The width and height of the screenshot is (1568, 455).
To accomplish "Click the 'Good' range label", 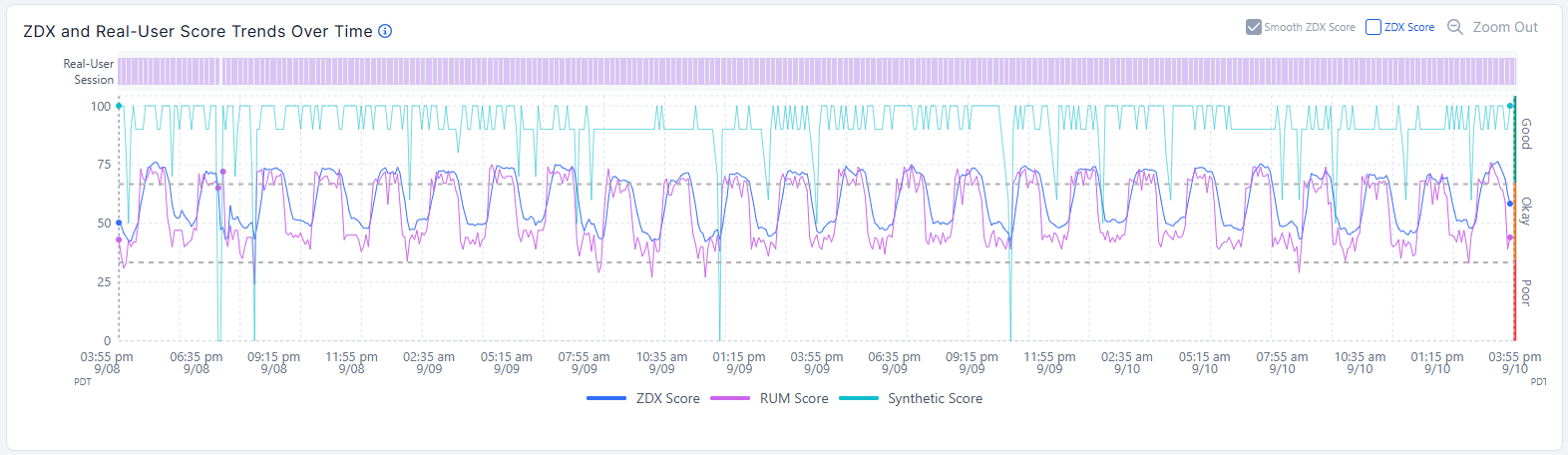I will [1526, 134].
